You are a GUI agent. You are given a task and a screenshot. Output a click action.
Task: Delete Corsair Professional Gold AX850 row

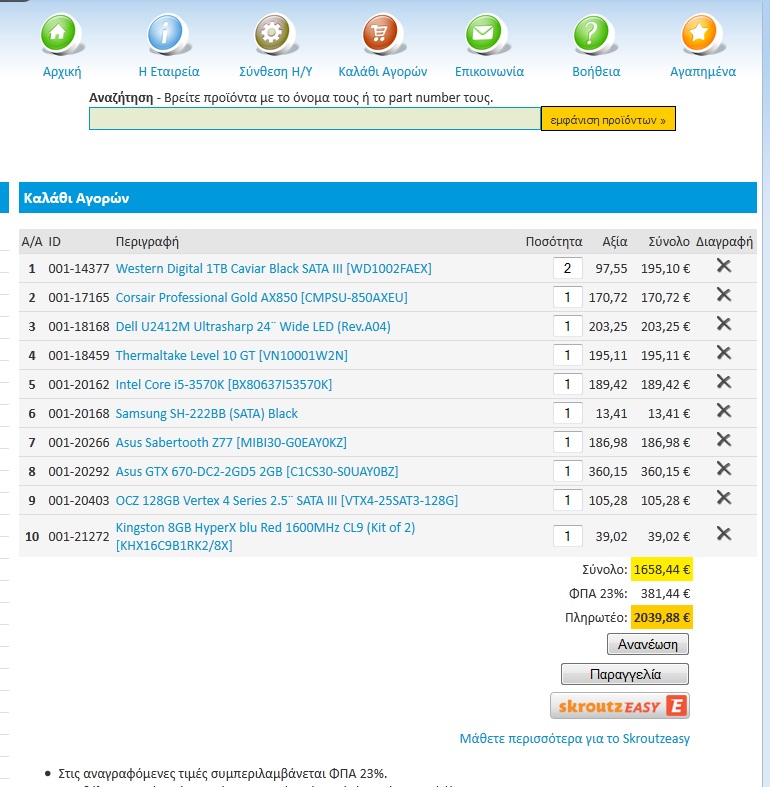coord(723,295)
